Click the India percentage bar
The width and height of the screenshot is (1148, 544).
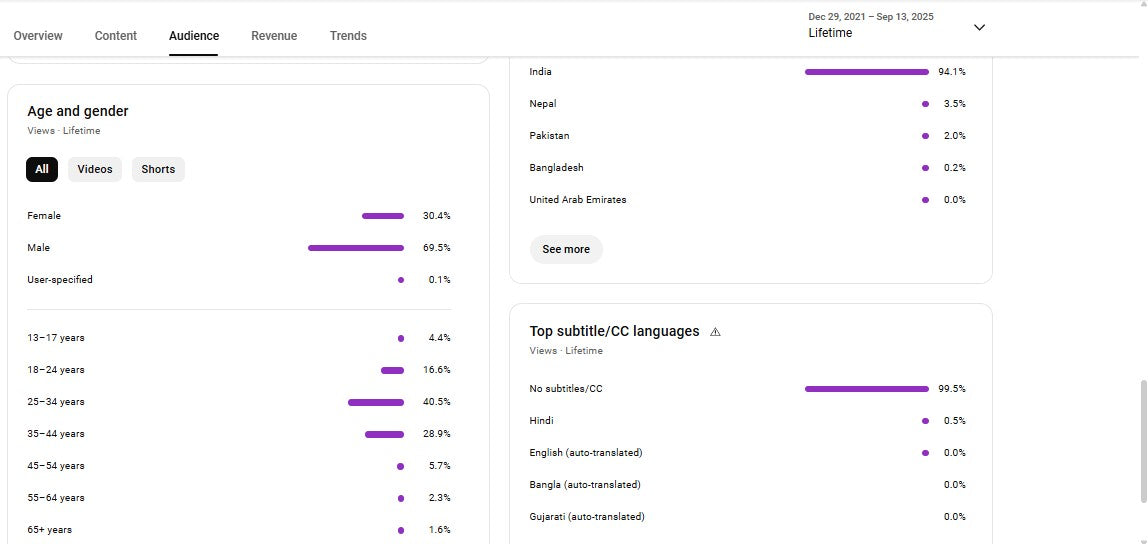click(866, 72)
